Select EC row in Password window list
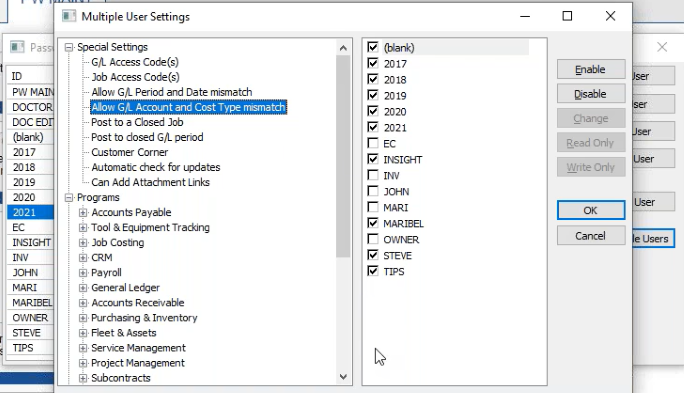The width and height of the screenshot is (684, 393). [x=31, y=228]
